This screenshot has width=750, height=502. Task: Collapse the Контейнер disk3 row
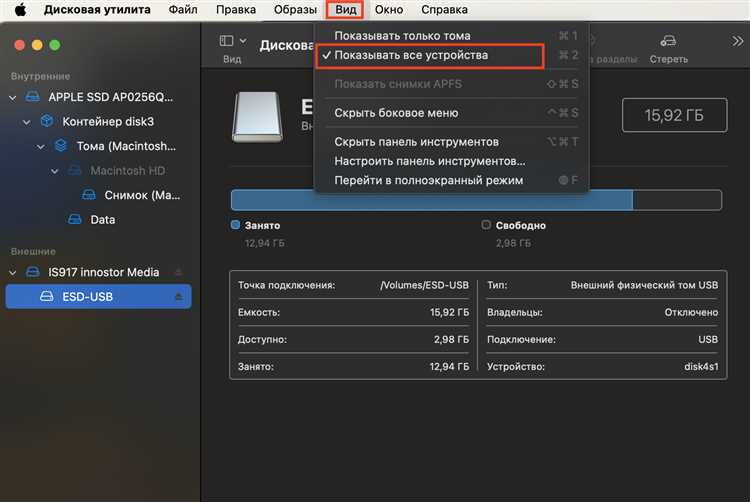pos(27,122)
